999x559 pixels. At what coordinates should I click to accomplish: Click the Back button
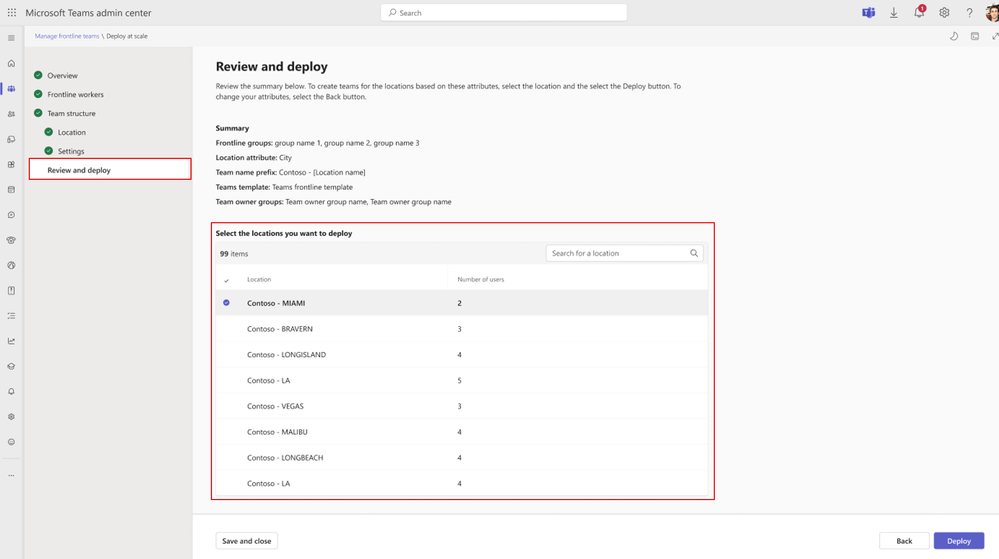(904, 541)
